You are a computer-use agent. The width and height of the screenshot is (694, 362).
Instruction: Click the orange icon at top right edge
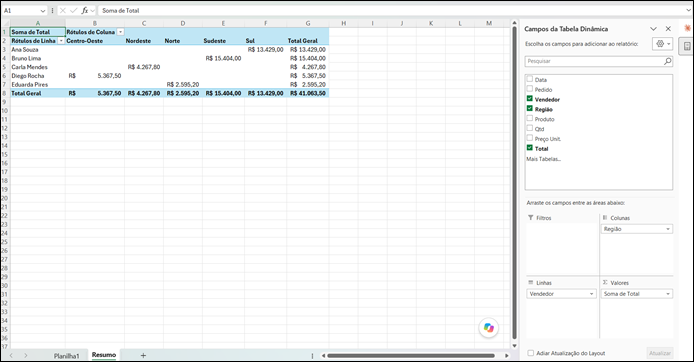coord(687,28)
